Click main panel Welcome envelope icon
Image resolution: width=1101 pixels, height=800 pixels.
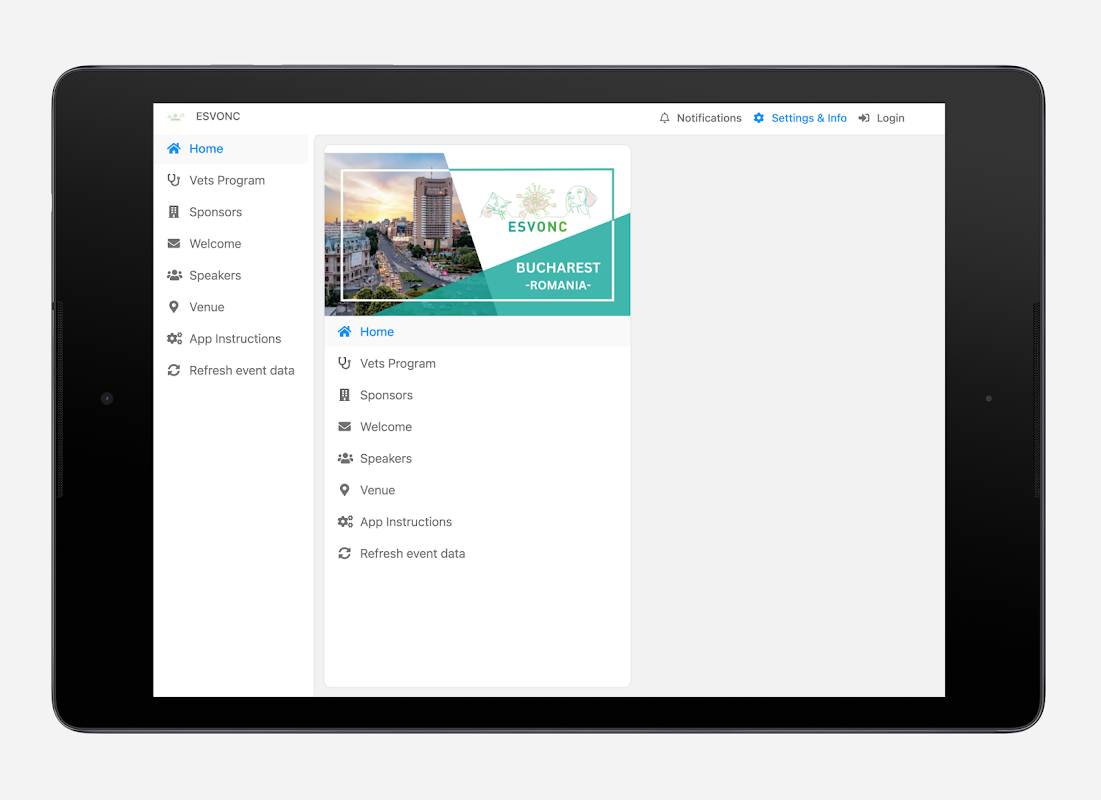344,426
